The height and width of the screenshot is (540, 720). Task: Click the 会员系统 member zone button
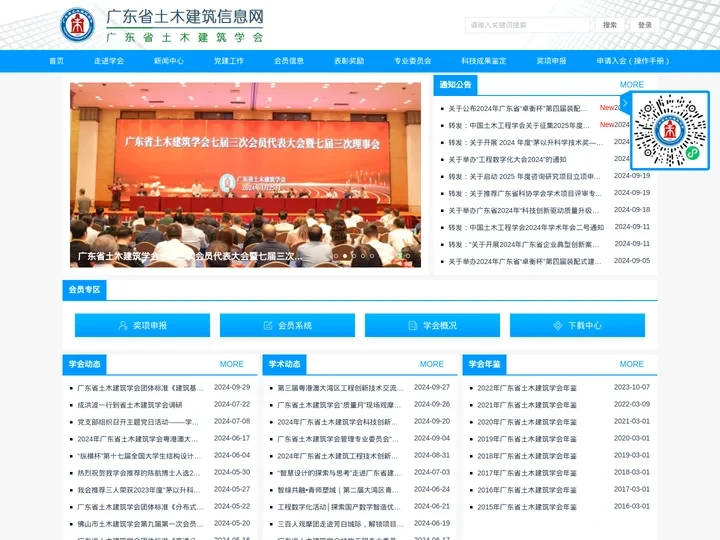click(x=287, y=326)
